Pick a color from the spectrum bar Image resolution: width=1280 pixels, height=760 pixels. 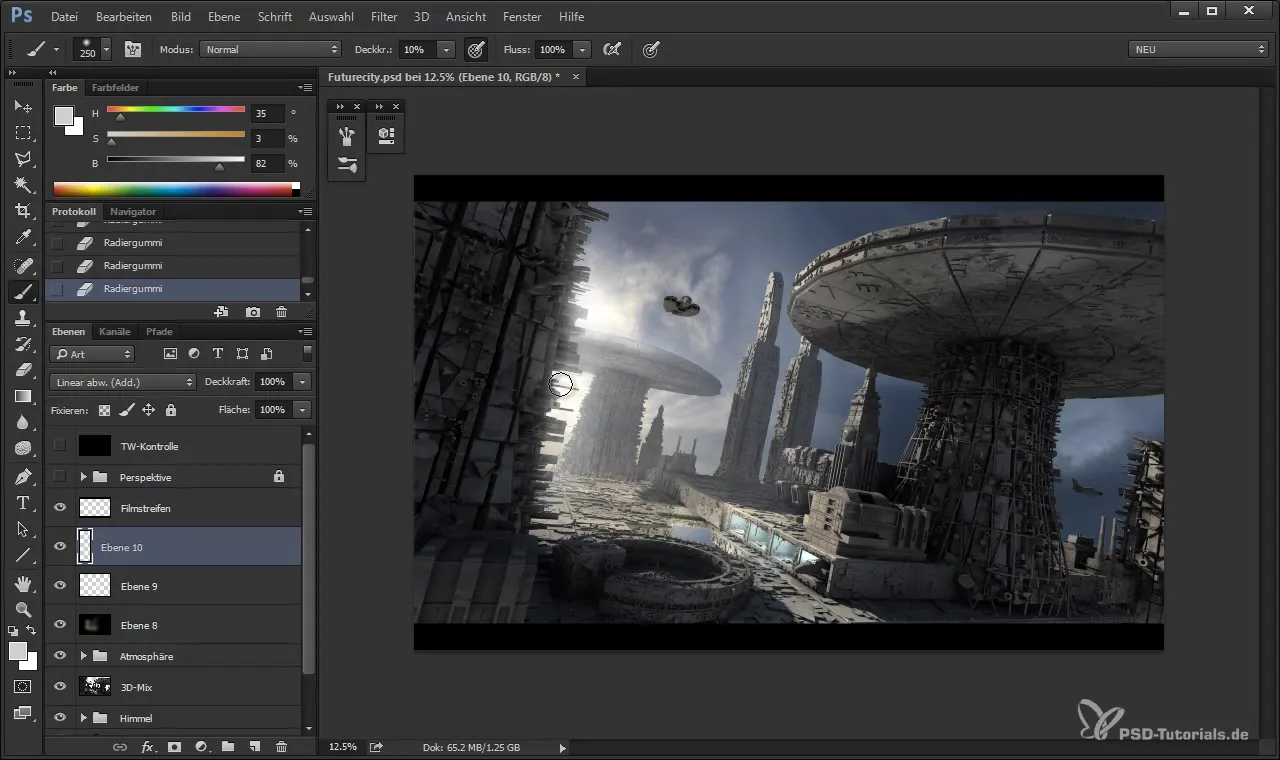(173, 188)
